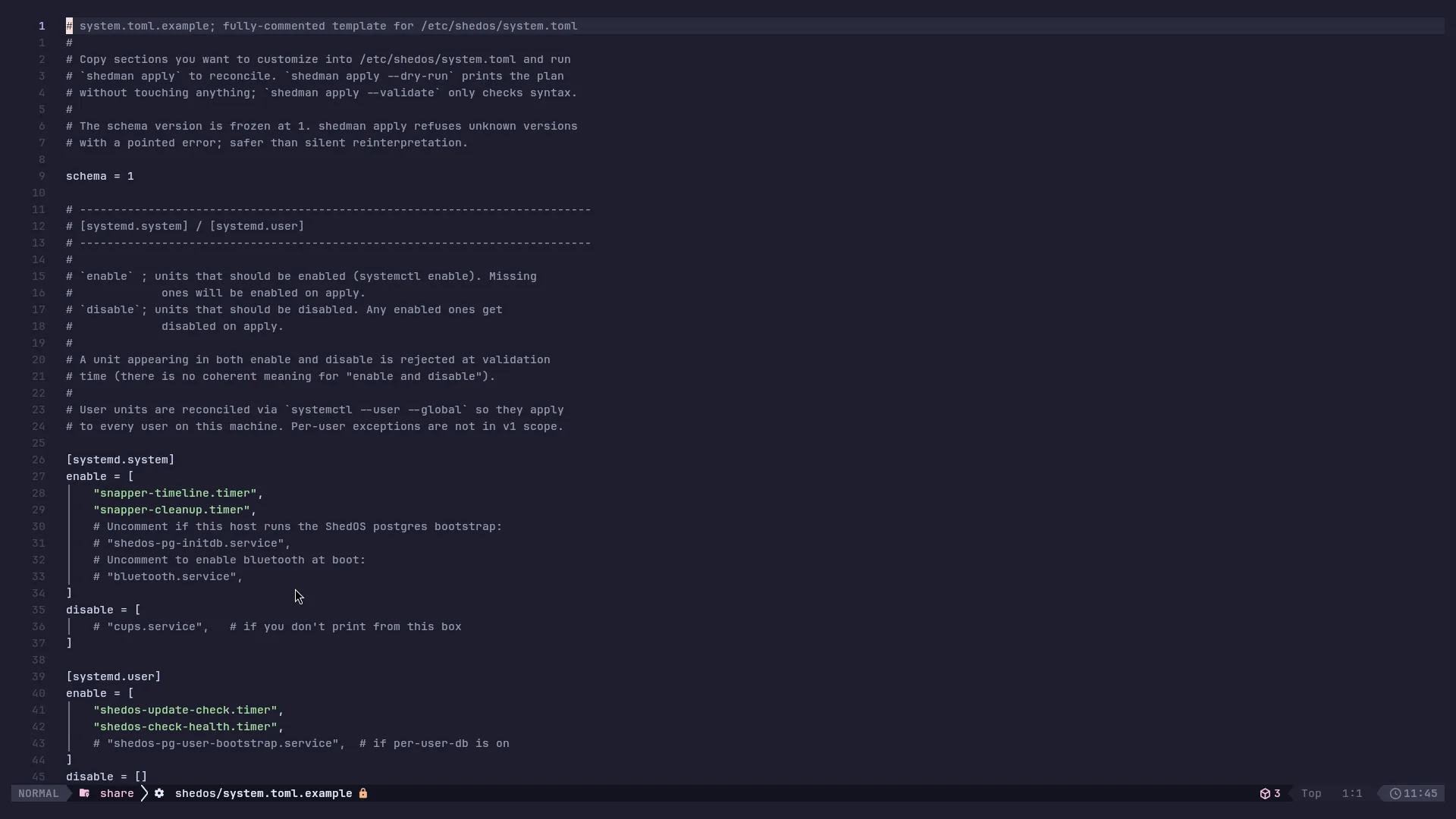1456x819 pixels.
Task: Click the cube diagnostics icon beside 3
Action: pos(1265,793)
